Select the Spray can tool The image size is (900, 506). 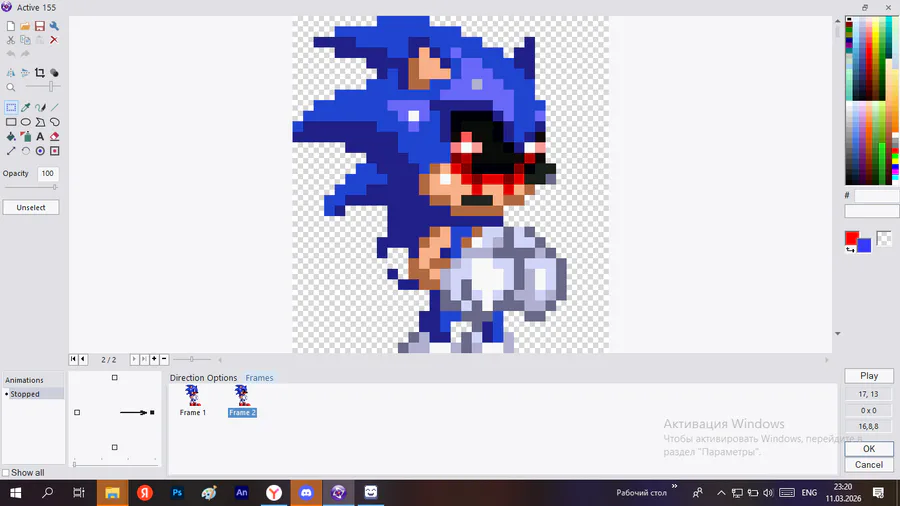click(25, 137)
